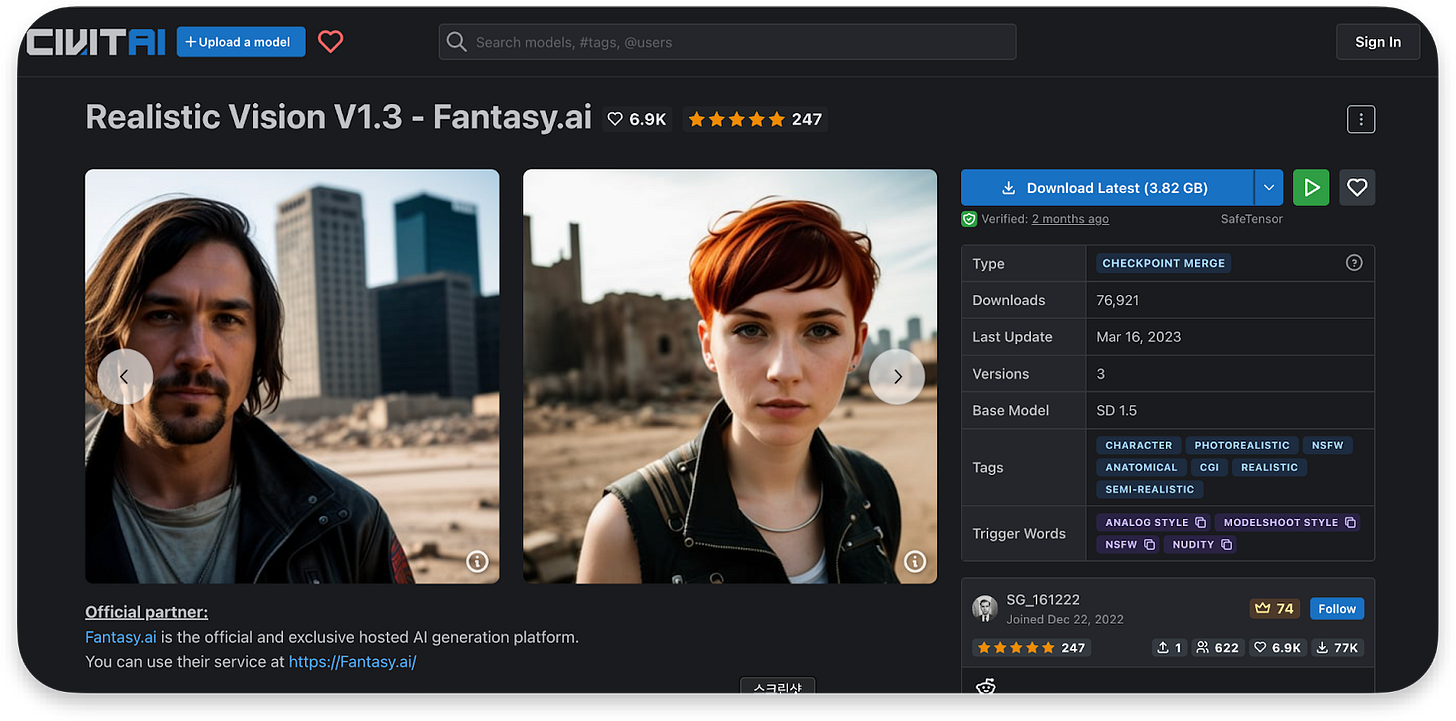This screenshot has height=721, width=1456.
Task: Click the 6.9K likes badge beside title
Action: point(637,119)
